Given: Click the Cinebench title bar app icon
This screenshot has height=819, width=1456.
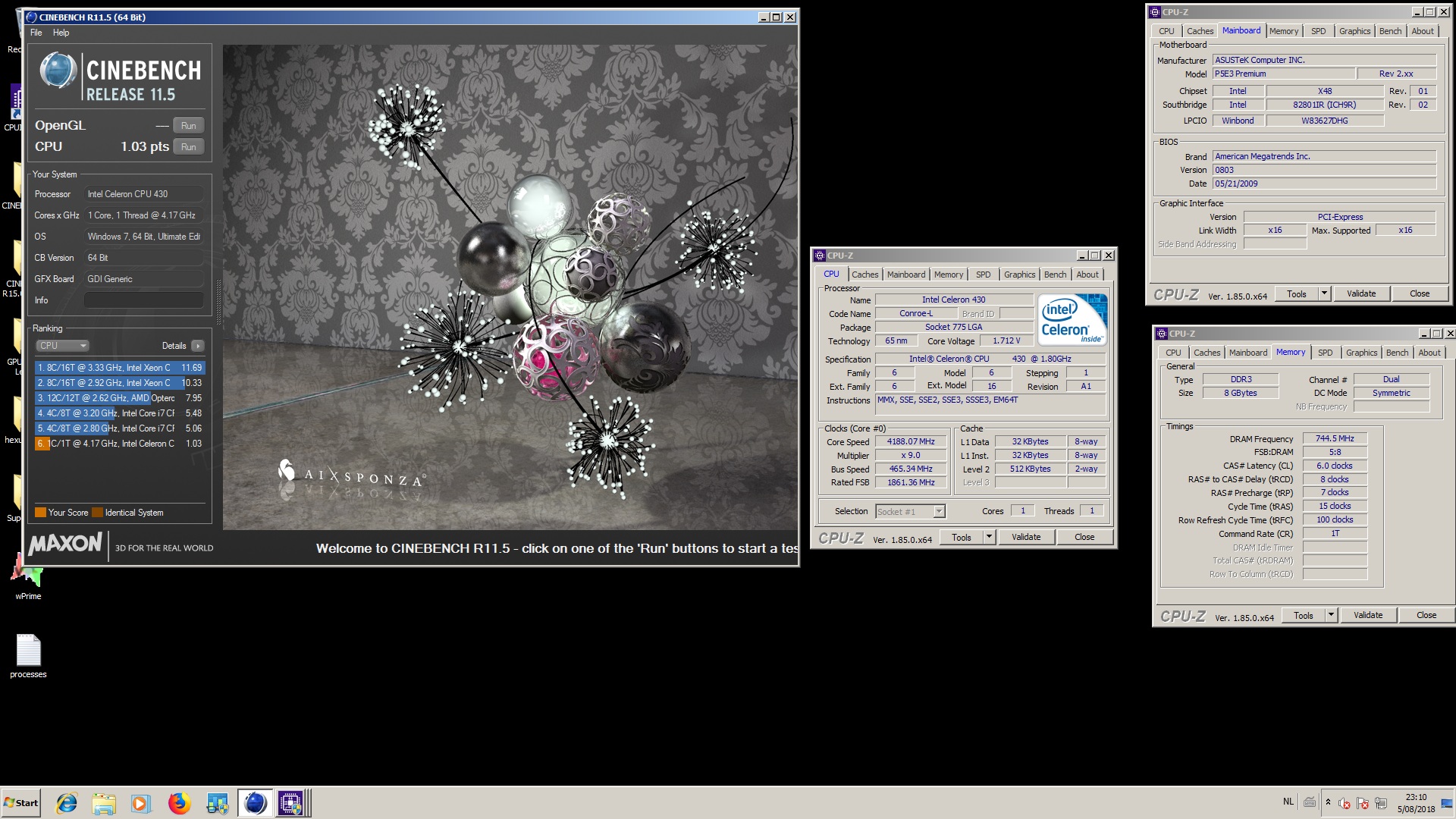Looking at the screenshot, I should (31, 17).
